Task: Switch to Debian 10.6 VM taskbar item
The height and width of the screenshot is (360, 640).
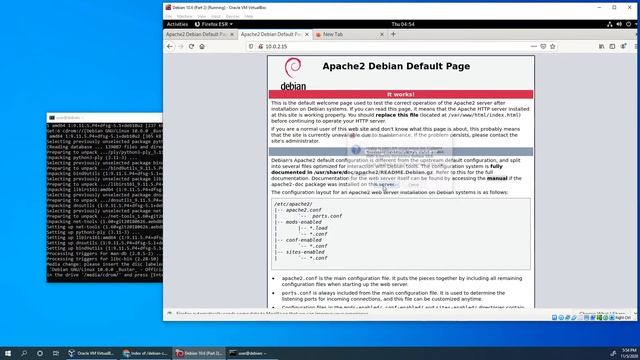Action: point(199,353)
